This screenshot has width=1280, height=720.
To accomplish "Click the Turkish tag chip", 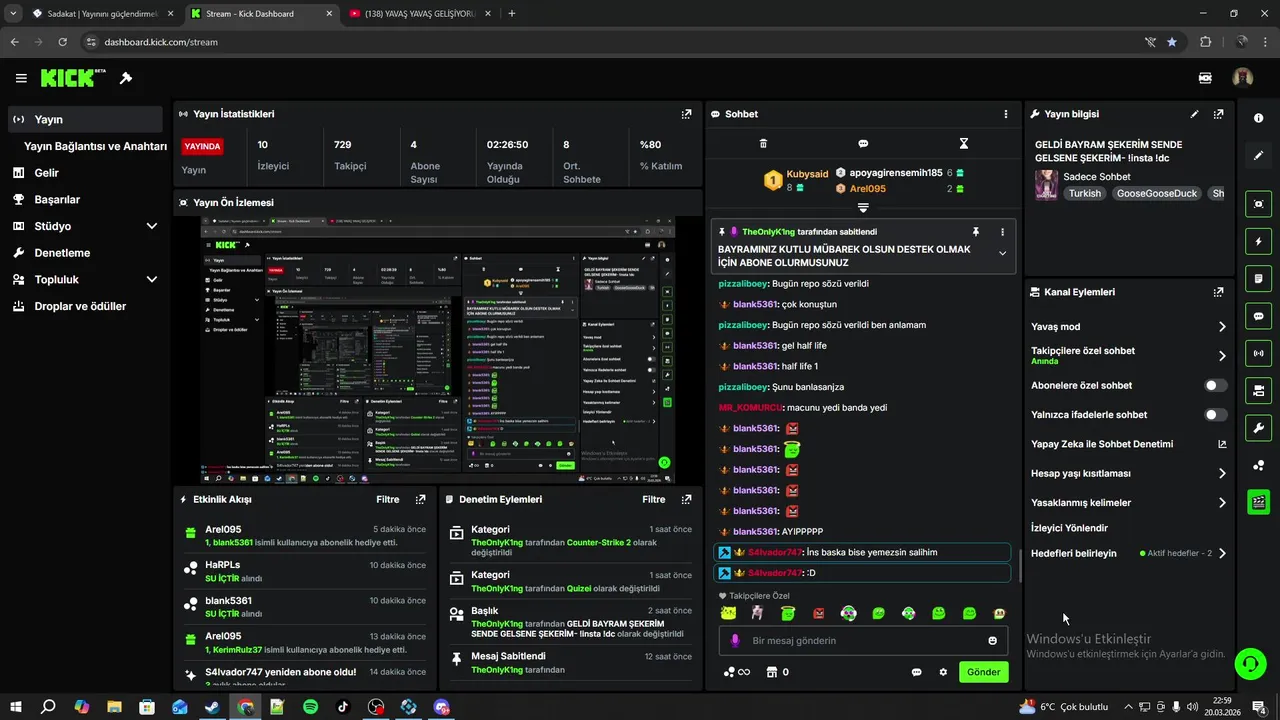I will coord(1084,193).
